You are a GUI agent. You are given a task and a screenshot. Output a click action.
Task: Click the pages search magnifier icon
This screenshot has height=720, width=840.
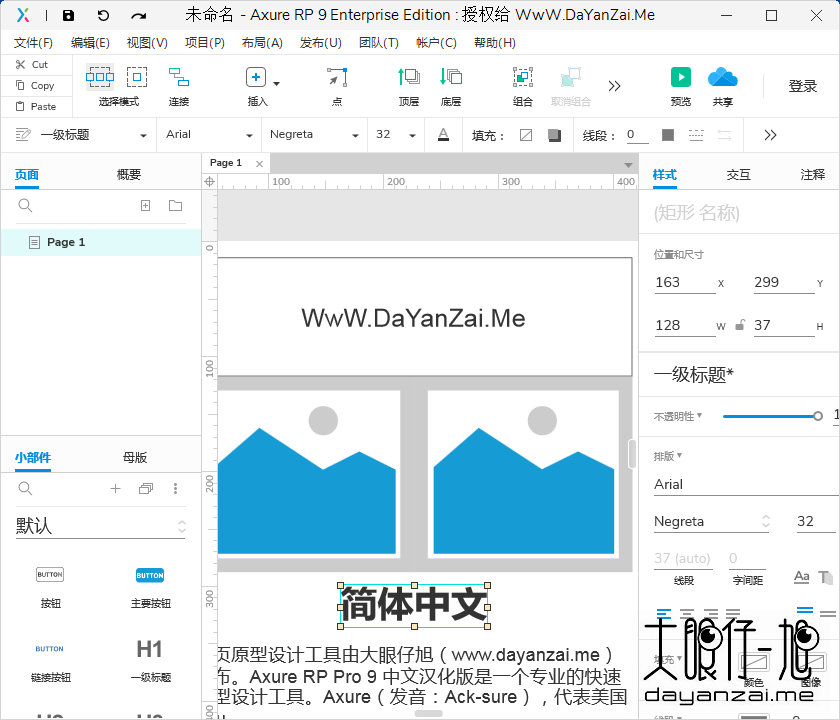click(25, 205)
